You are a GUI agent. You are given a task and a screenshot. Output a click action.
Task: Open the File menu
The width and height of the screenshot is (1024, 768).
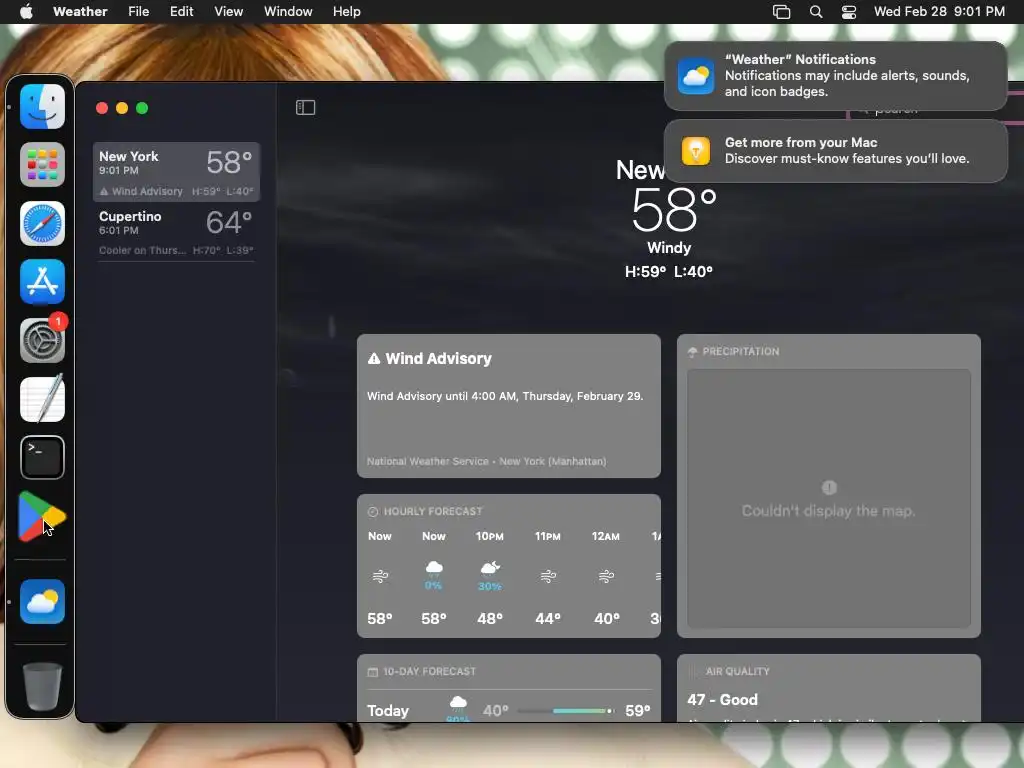click(x=138, y=12)
